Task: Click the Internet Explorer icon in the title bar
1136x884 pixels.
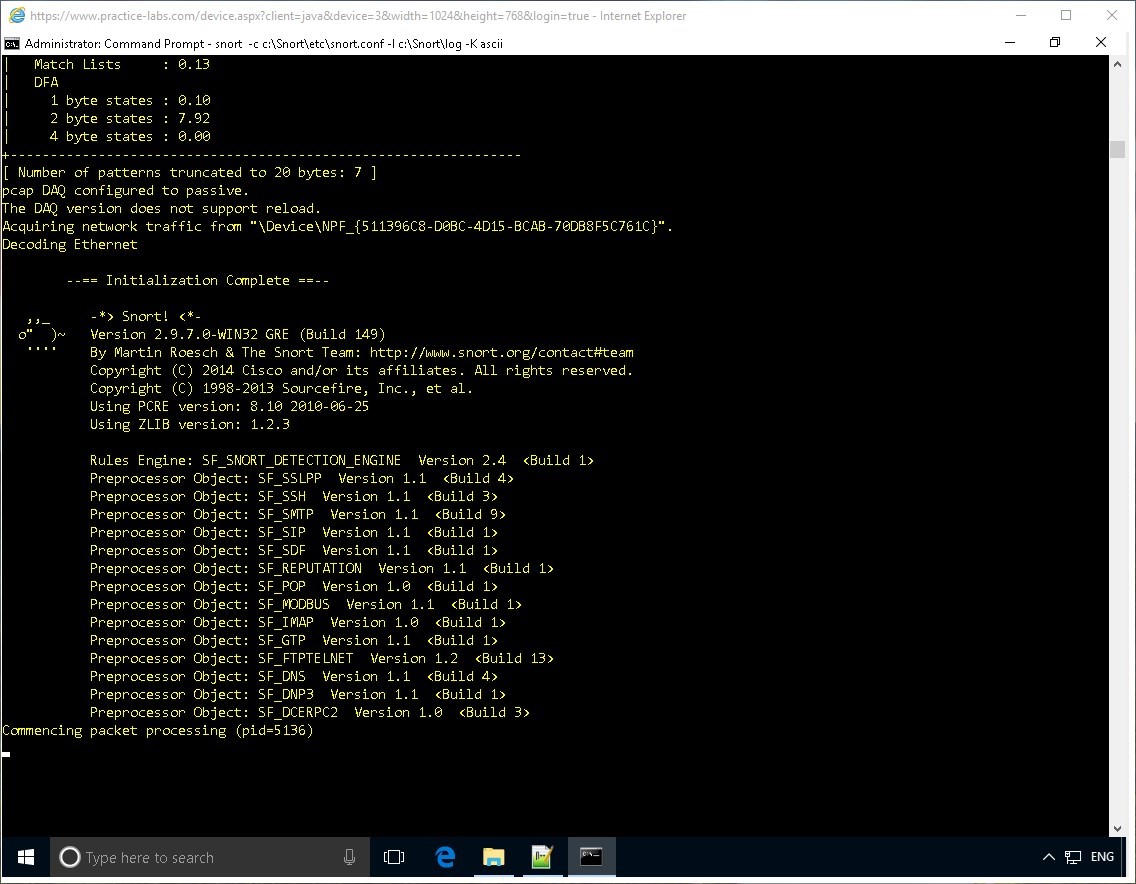Action: [17, 15]
